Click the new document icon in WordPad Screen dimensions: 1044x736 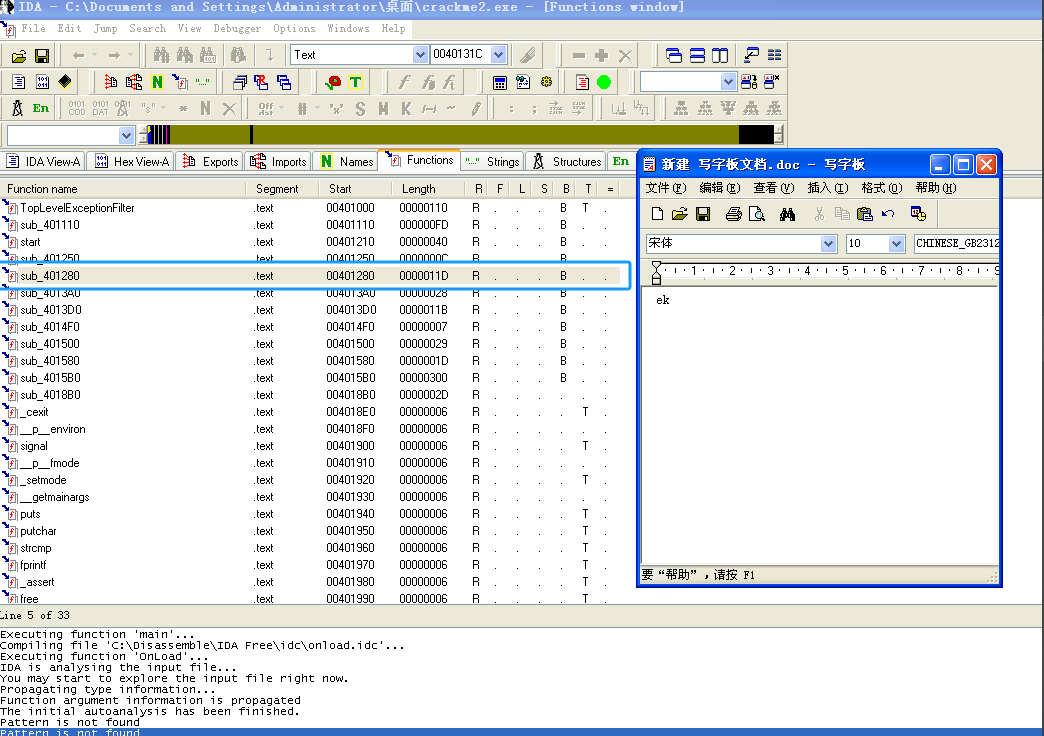[x=657, y=214]
